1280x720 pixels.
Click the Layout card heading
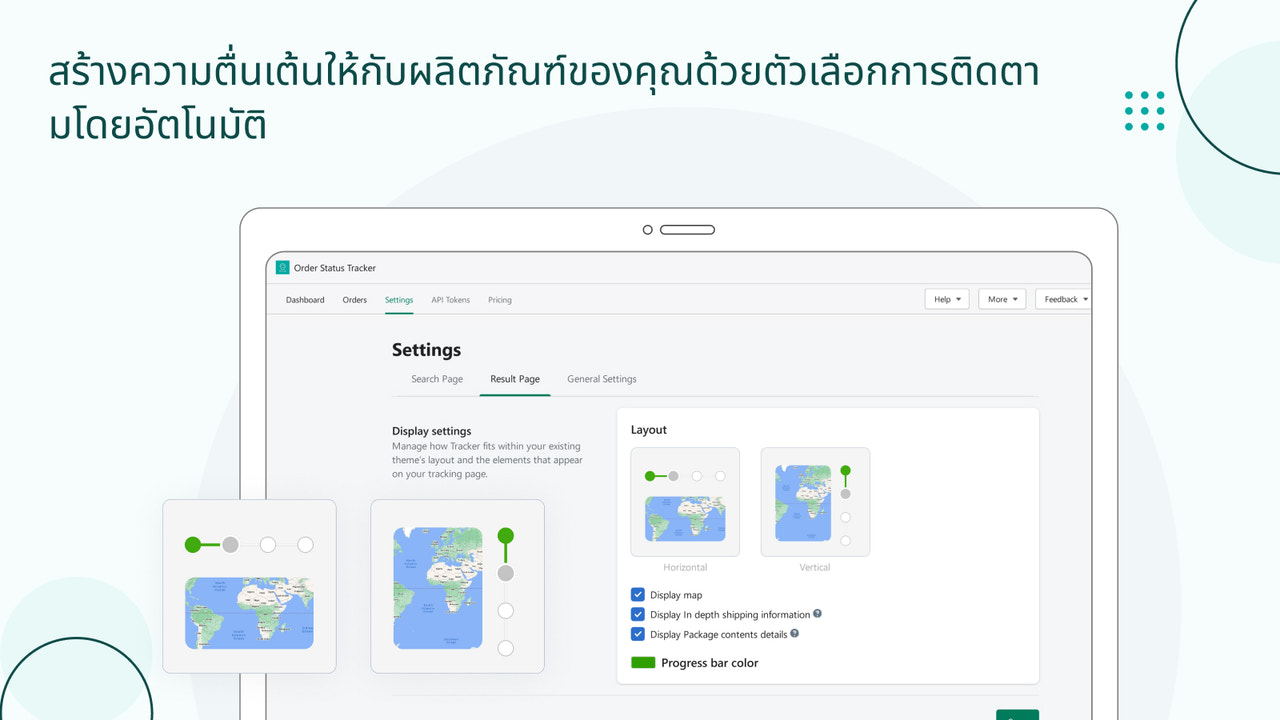pyautogui.click(x=649, y=430)
